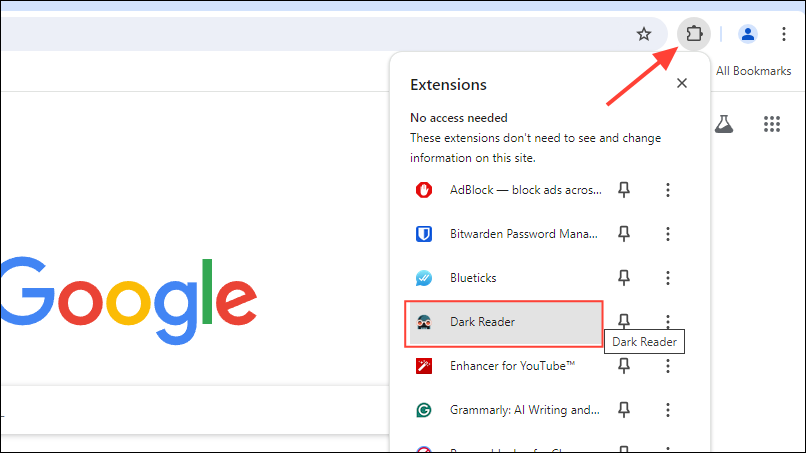Open Chrome's three-dot main menu
This screenshot has height=453, width=806.
[x=783, y=34]
